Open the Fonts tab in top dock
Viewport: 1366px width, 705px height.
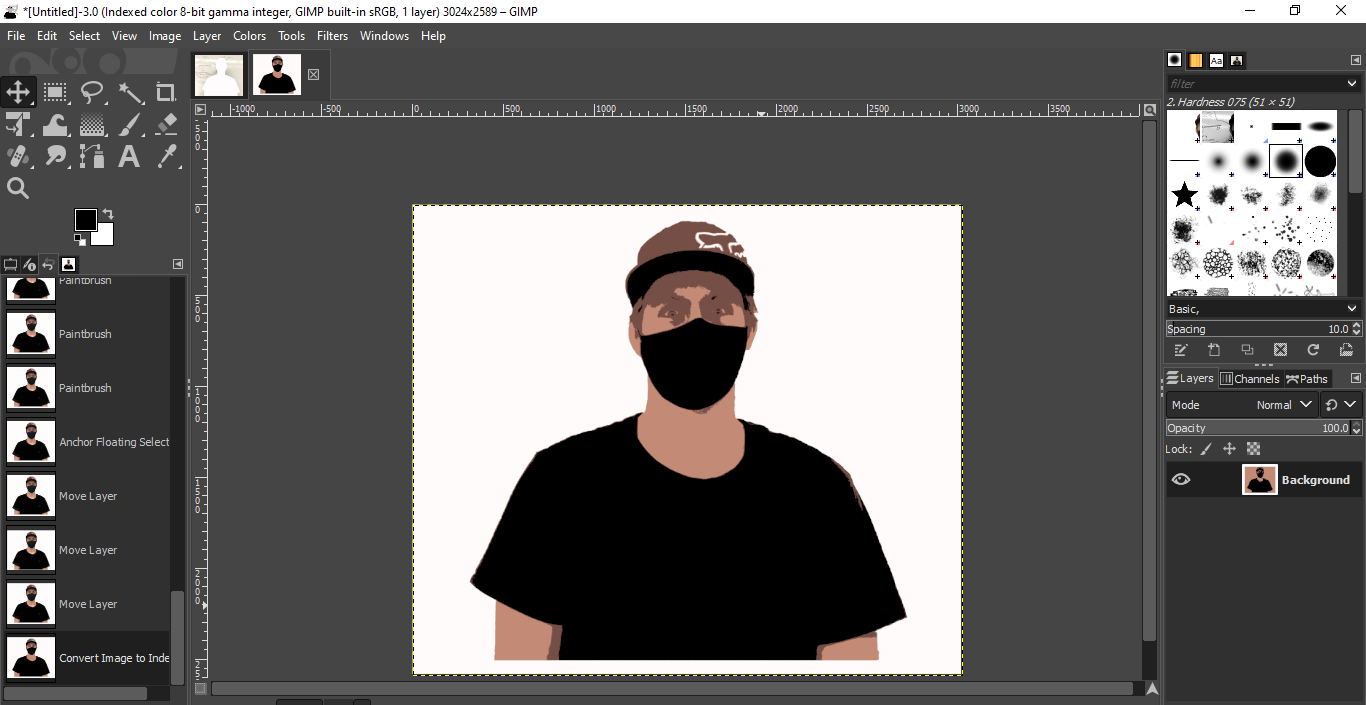tap(1216, 60)
